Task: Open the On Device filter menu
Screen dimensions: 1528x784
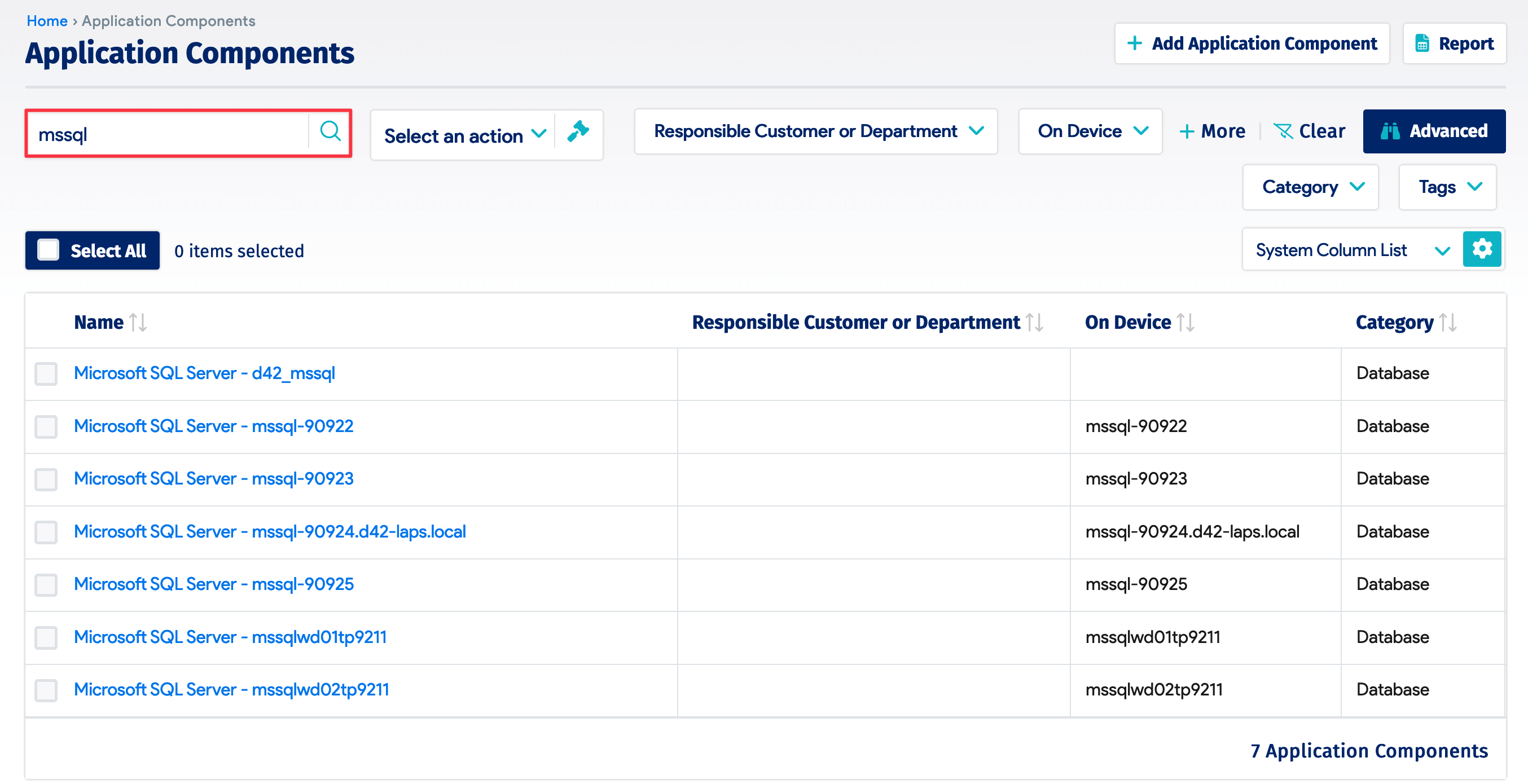Action: point(1090,131)
